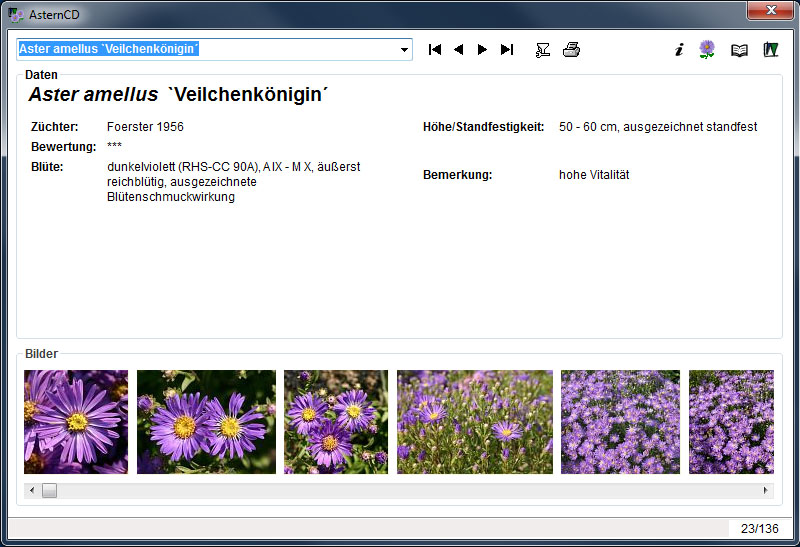Screen dimensions: 800x547
Task: Select the third aster image thumbnail
Action: coord(336,422)
